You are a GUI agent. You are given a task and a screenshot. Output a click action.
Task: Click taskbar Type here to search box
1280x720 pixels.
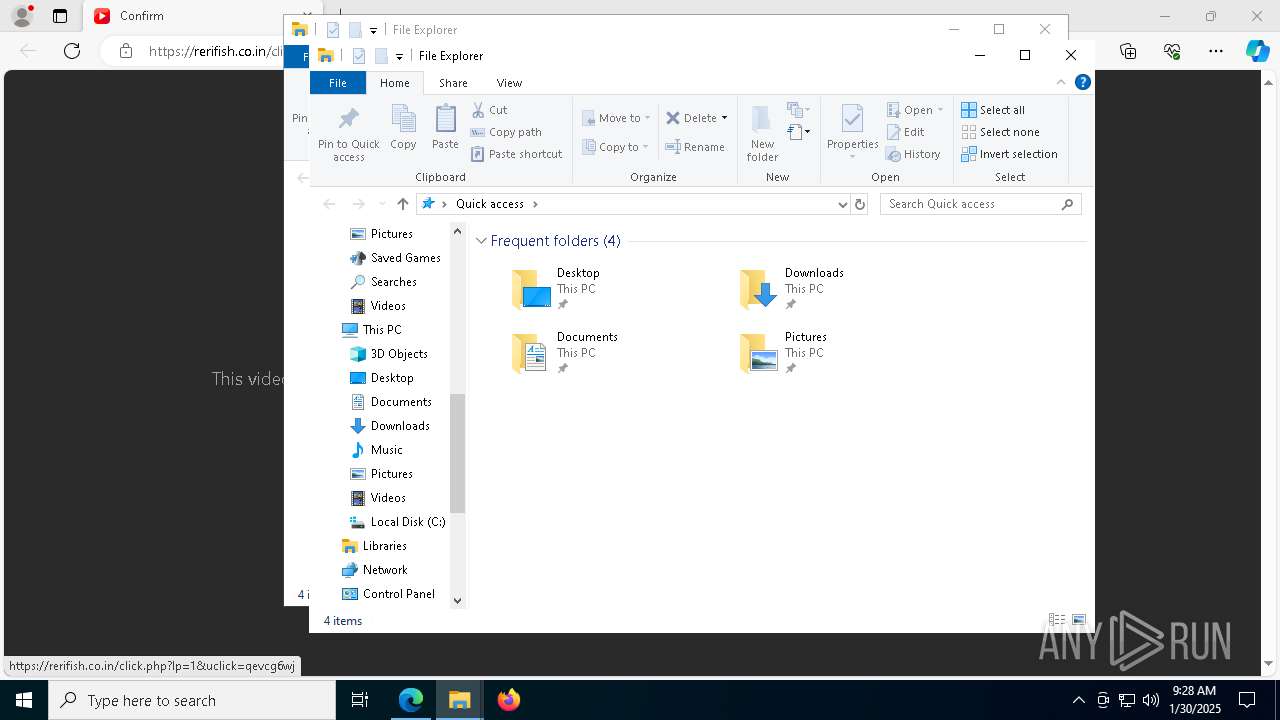click(x=192, y=700)
